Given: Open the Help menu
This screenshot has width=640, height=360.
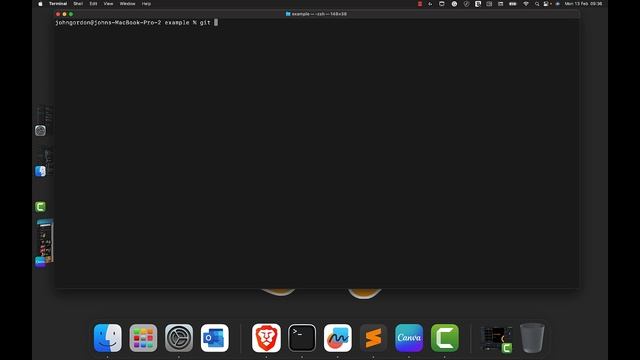Looking at the screenshot, I should tap(147, 4).
